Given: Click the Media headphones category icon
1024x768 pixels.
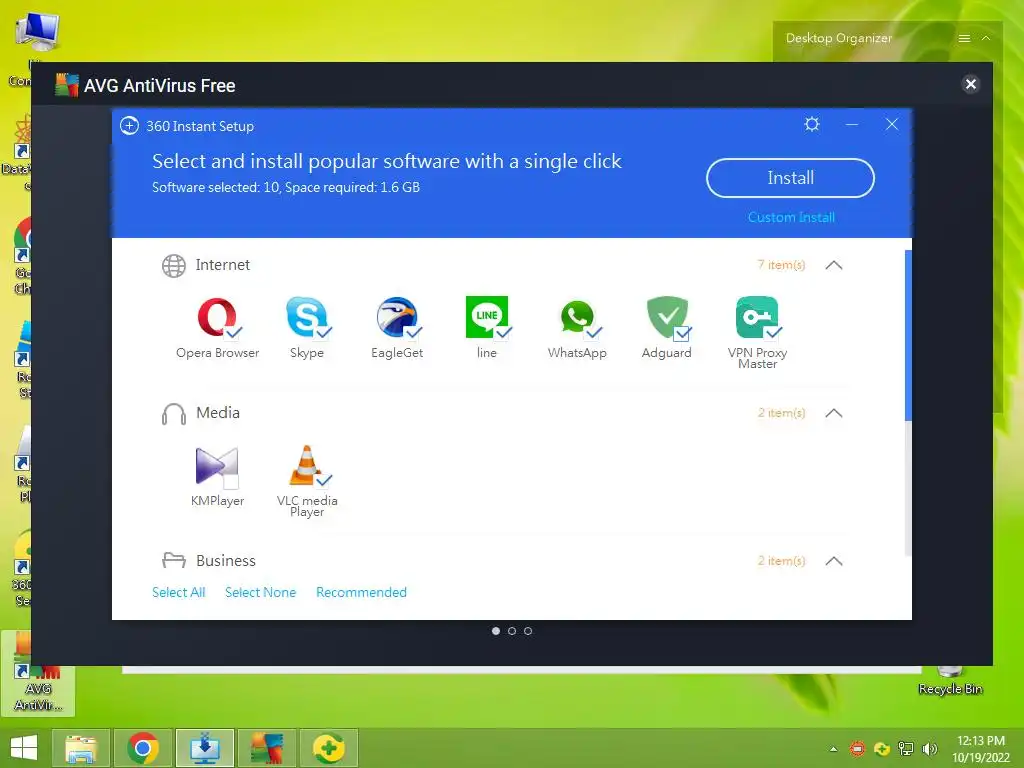Looking at the screenshot, I should [174, 413].
